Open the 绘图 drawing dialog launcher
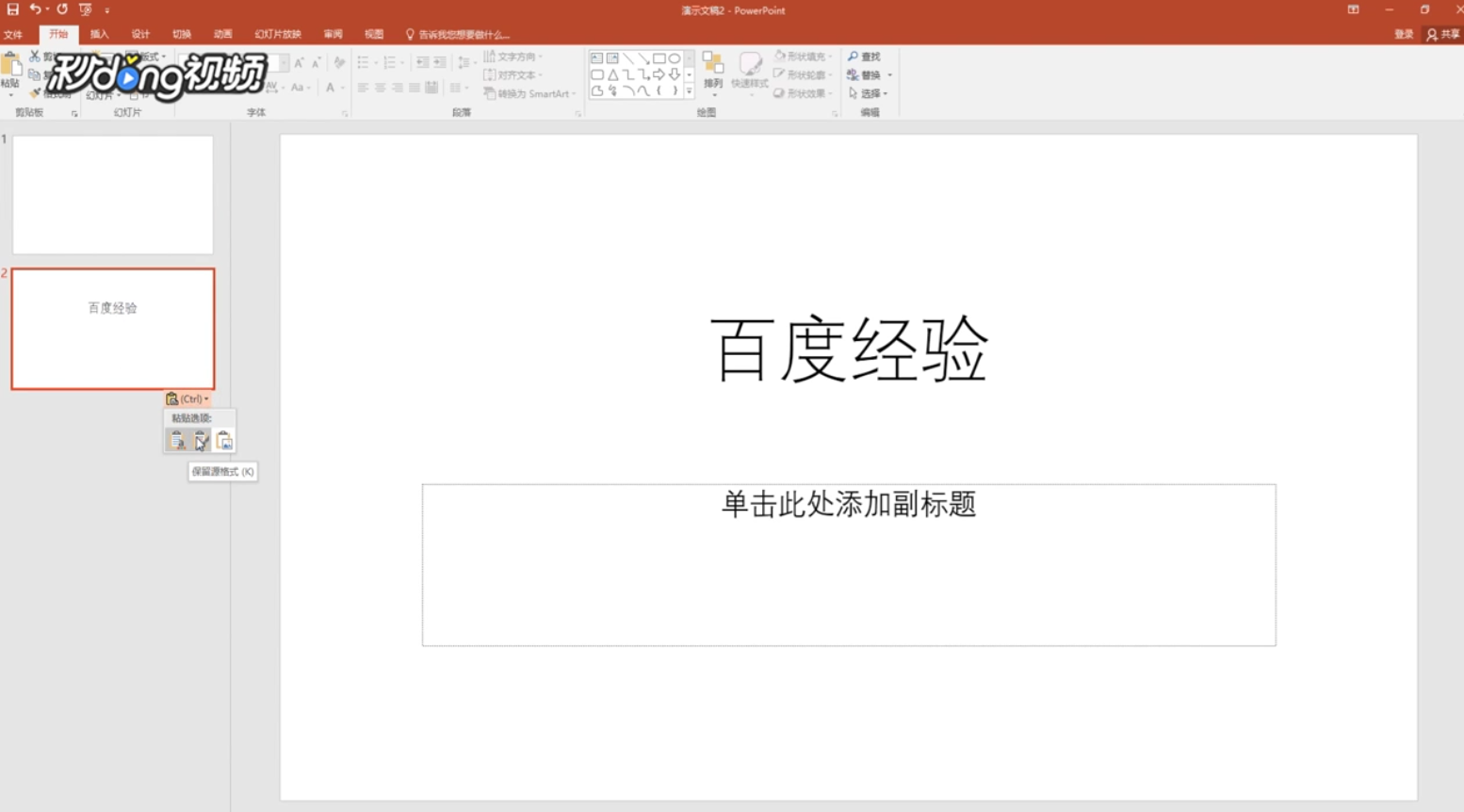 tap(835, 114)
